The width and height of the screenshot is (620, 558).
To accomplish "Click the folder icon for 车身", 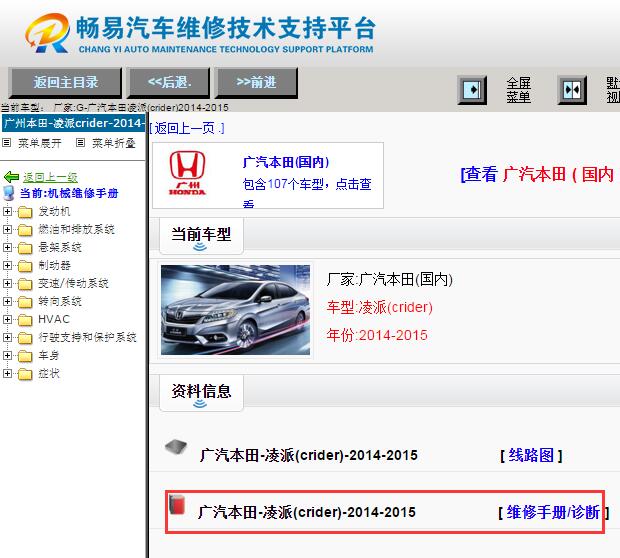I will click(25, 356).
